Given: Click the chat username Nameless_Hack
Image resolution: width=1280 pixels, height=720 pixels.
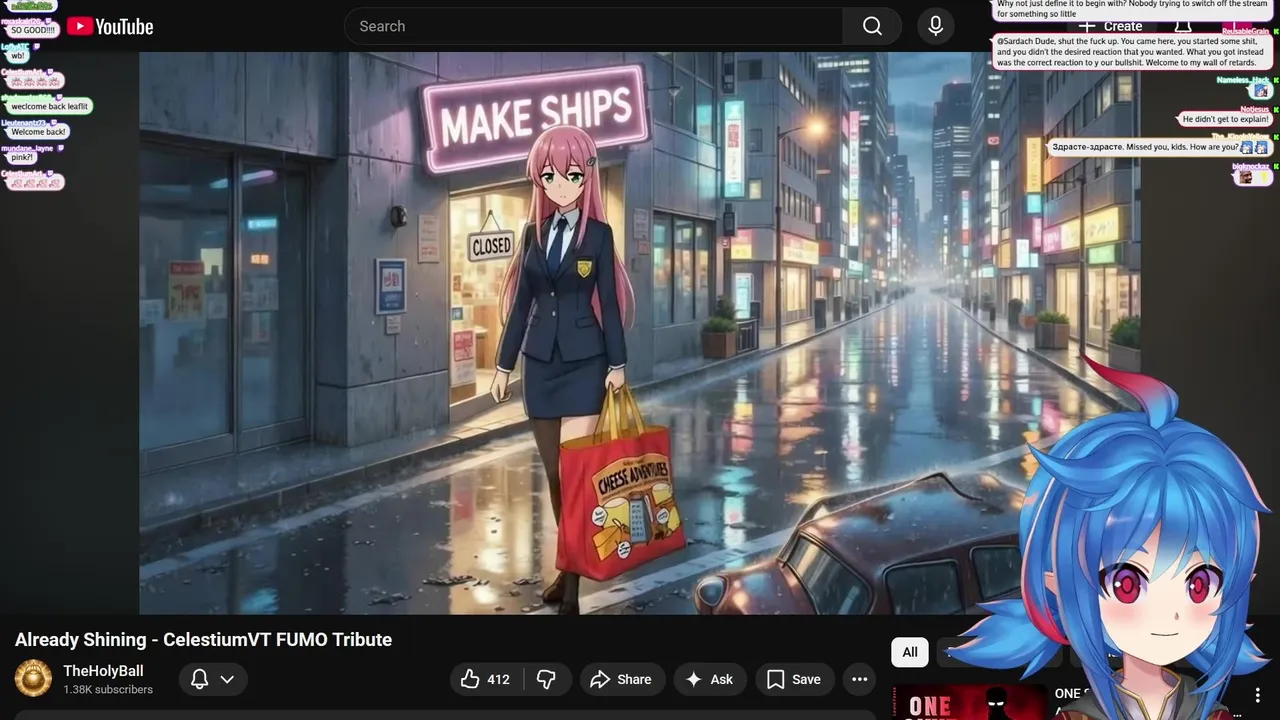Looking at the screenshot, I should click(x=1242, y=80).
